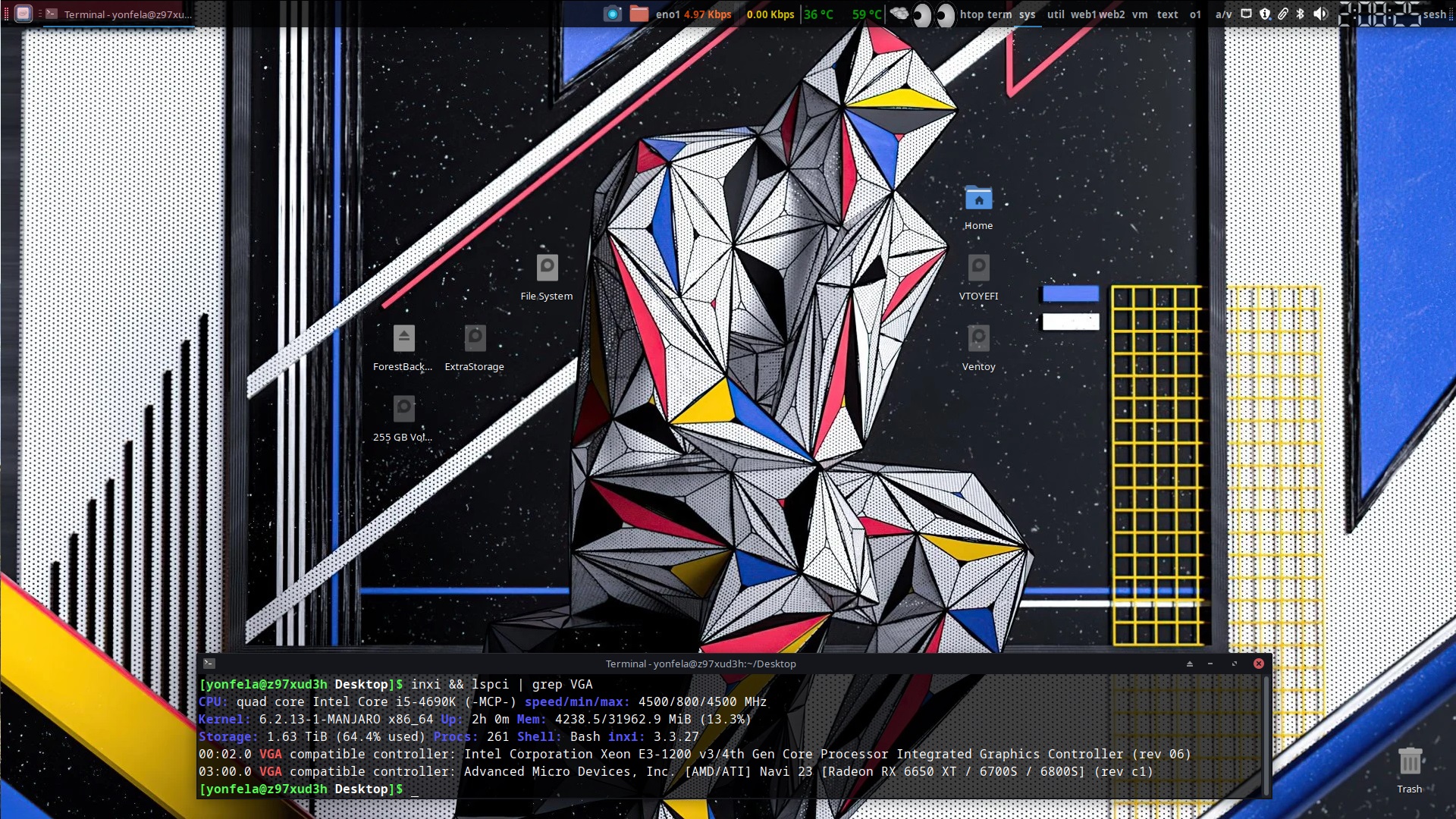Viewport: 1456px width, 819px height.
Task: Switch to the term workspace
Action: click(999, 14)
